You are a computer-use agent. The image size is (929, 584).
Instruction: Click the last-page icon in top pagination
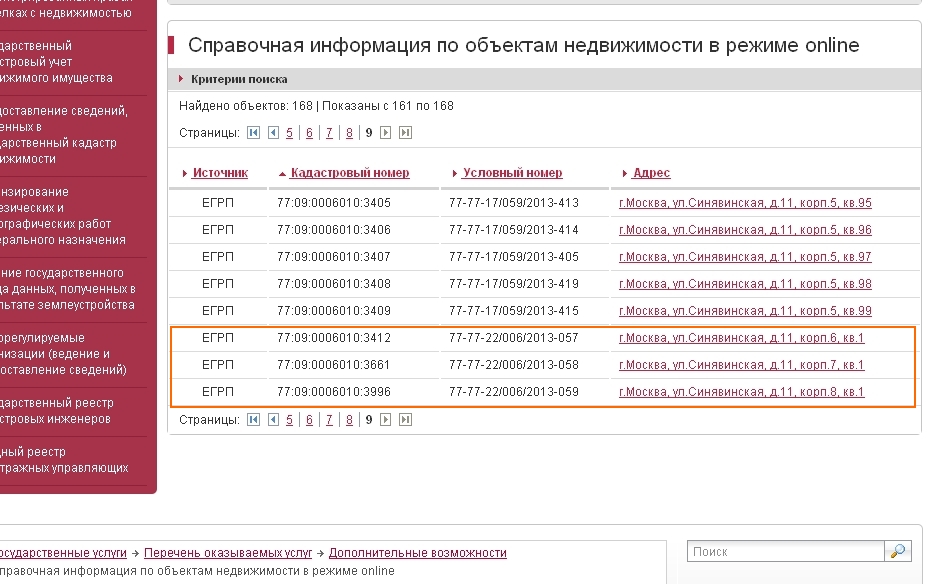405,132
